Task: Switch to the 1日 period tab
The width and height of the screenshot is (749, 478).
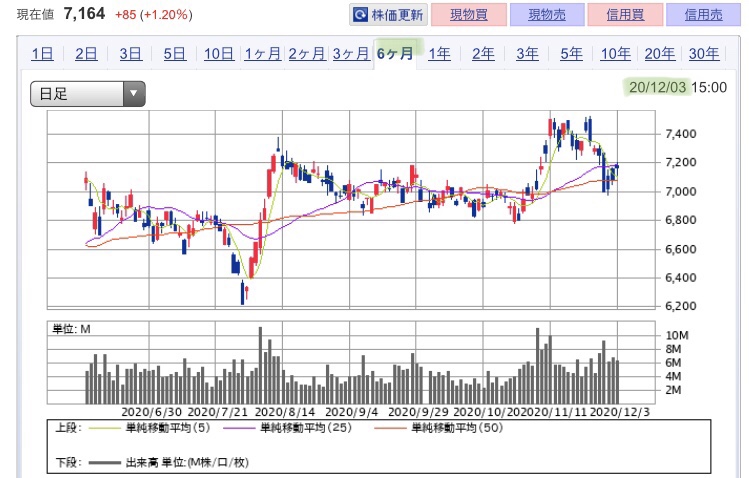Action: tap(42, 54)
